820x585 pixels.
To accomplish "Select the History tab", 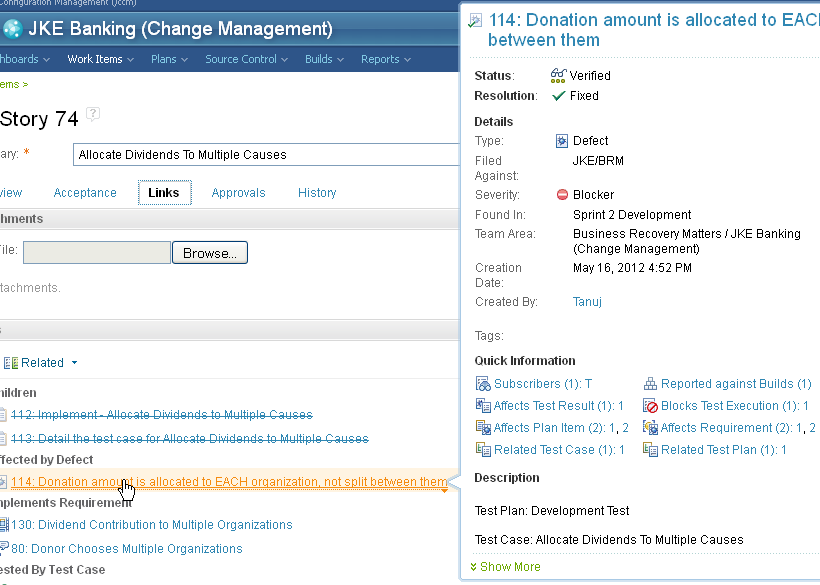I will coord(317,193).
